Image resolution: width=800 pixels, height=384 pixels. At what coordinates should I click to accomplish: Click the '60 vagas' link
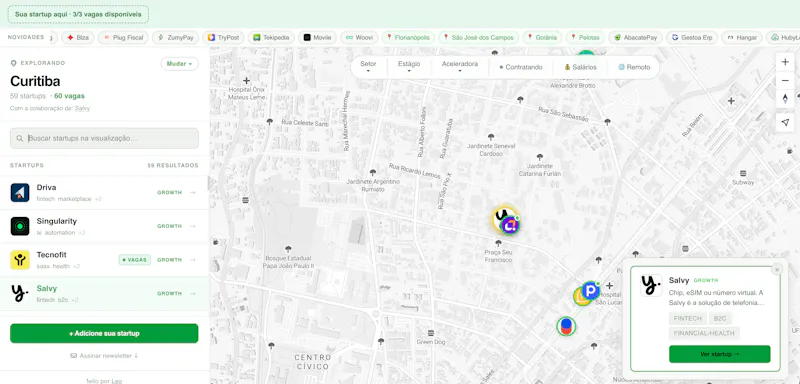coord(69,96)
